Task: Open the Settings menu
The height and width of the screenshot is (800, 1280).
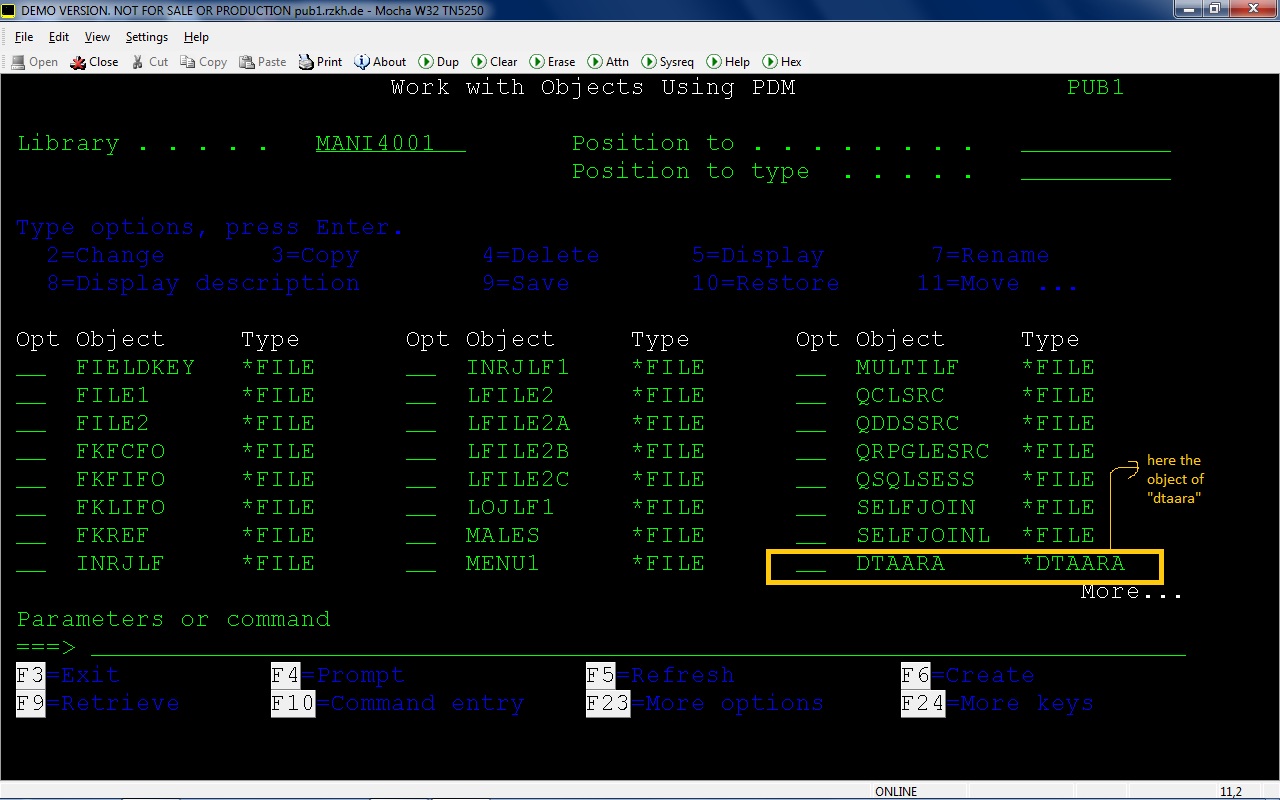Action: click(x=146, y=37)
